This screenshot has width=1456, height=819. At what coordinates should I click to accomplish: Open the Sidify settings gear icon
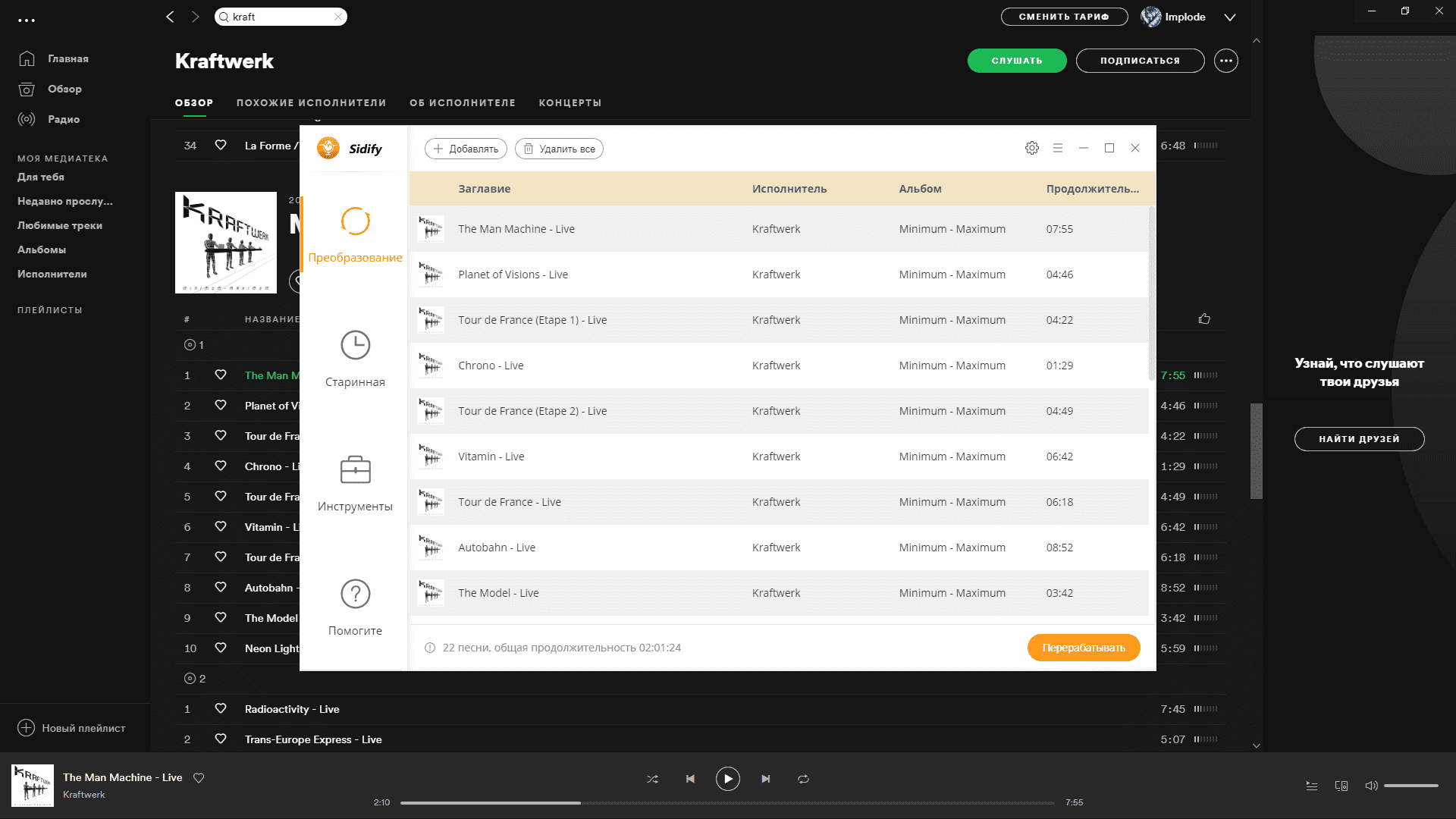coord(1031,149)
